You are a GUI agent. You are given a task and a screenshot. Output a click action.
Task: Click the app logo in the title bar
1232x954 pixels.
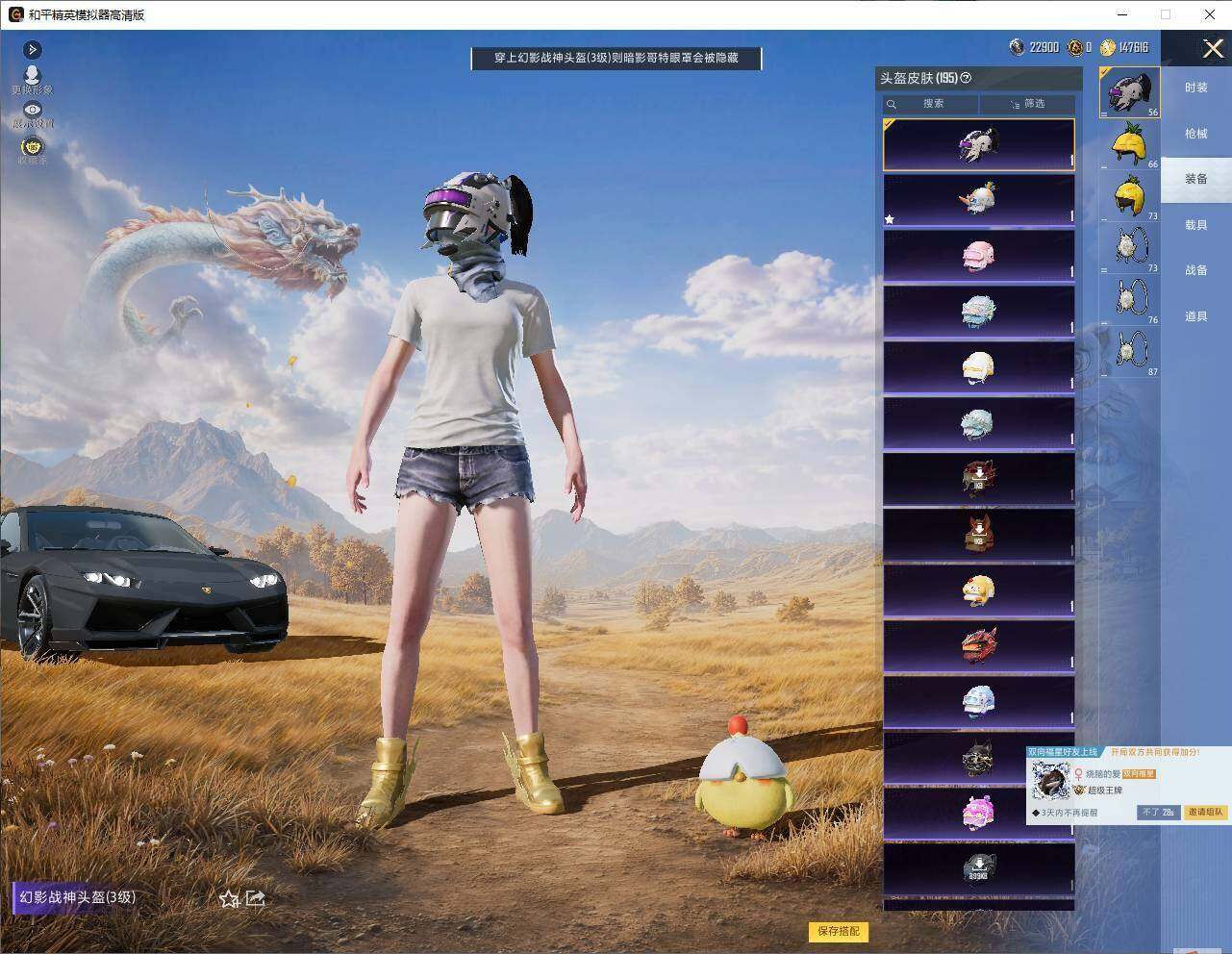[x=15, y=14]
